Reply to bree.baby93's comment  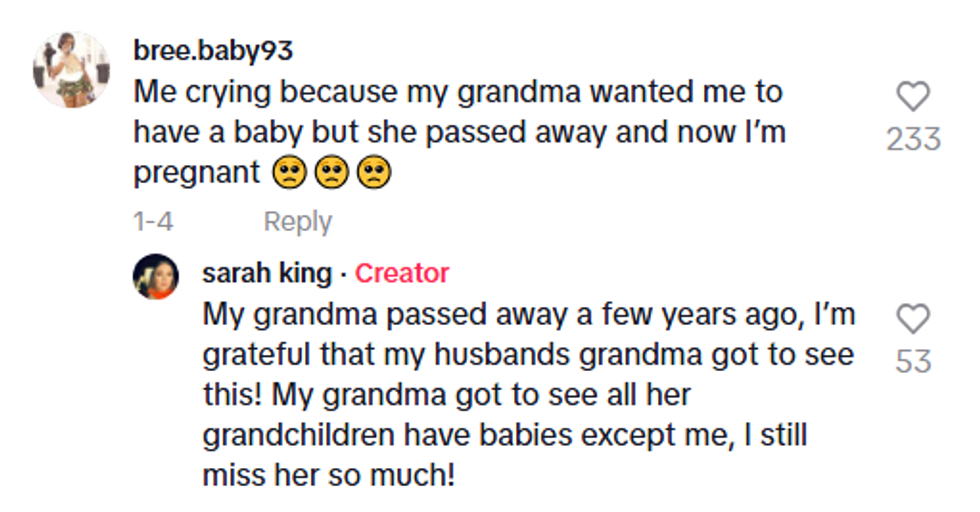297,221
